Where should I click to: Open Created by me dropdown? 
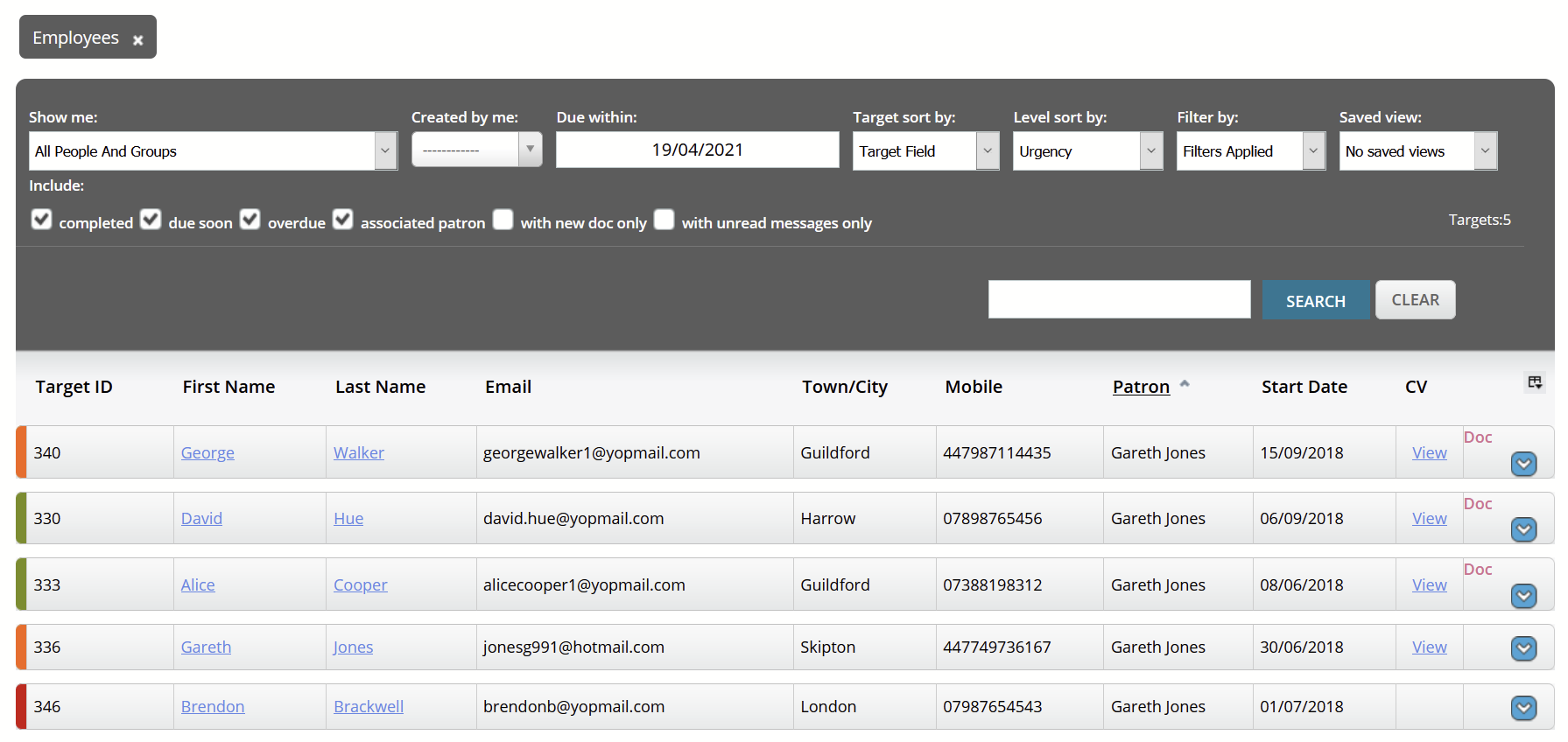pyautogui.click(x=477, y=149)
